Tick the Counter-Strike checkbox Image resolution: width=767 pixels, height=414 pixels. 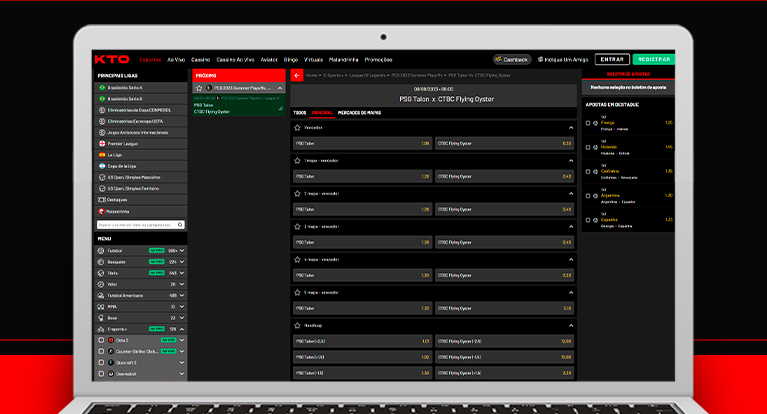pos(101,351)
